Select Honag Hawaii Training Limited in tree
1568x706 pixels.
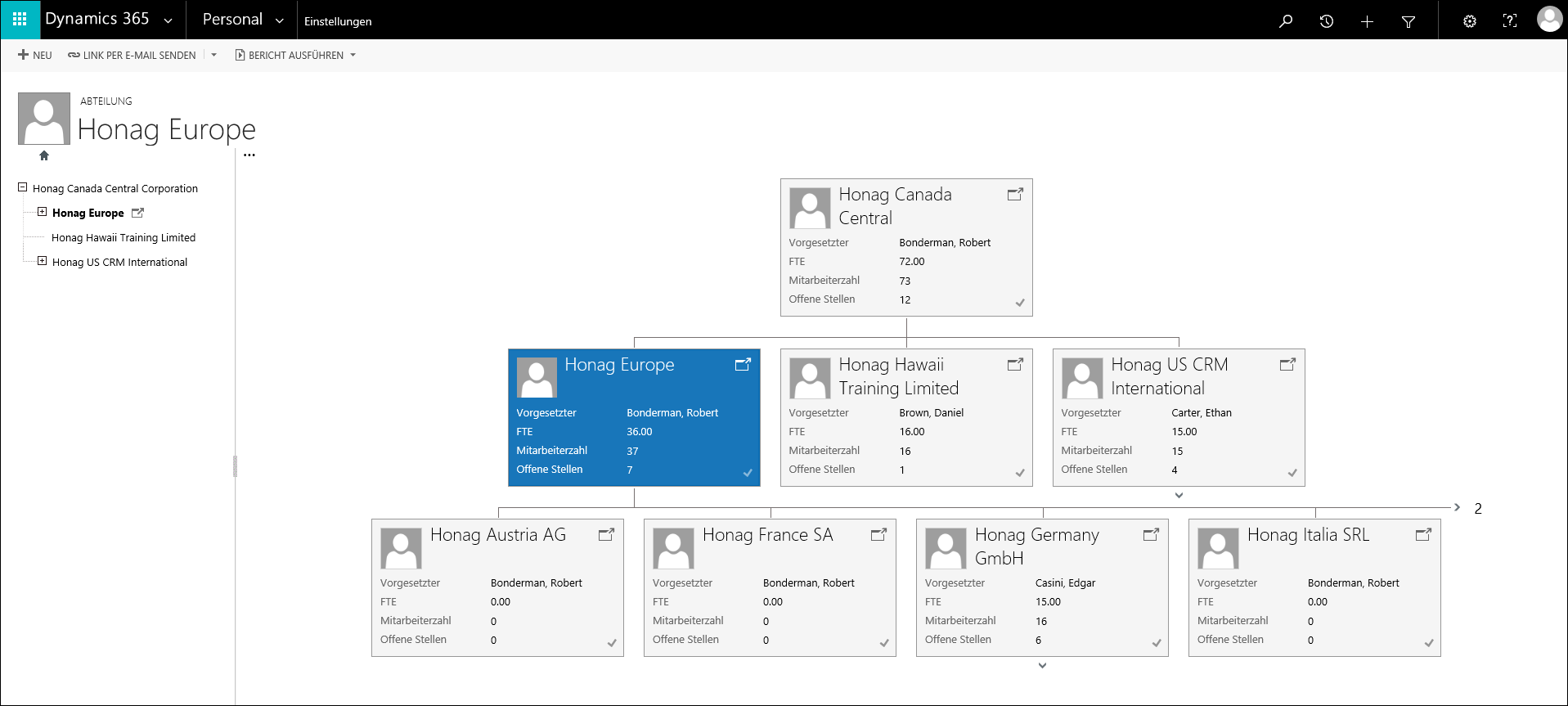pos(124,237)
